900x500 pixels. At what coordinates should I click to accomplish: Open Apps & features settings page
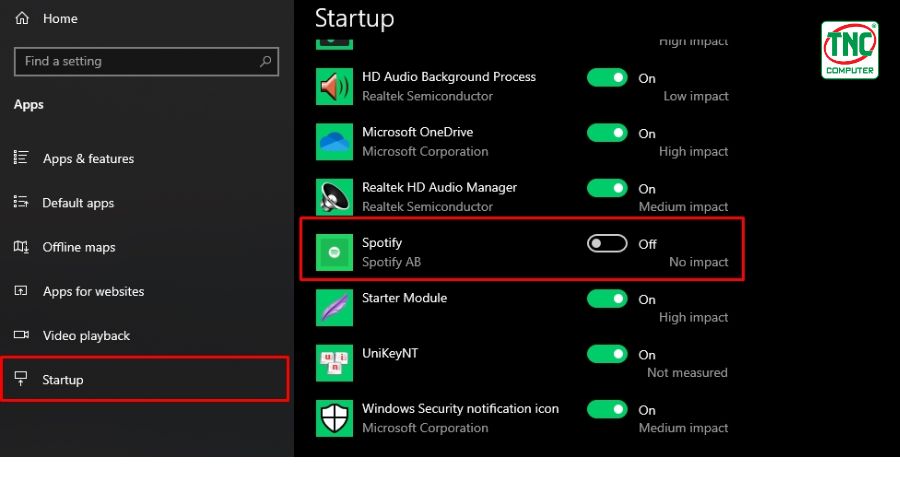(88, 158)
